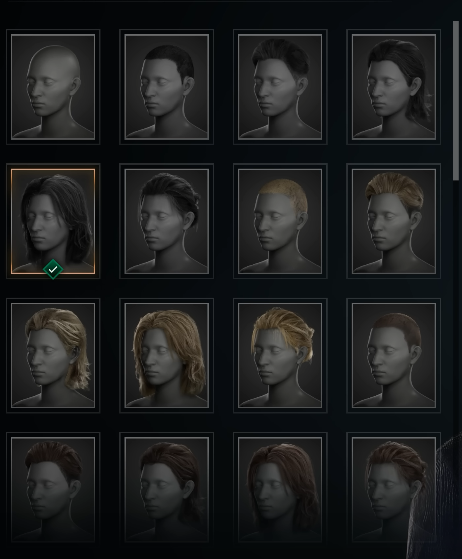This screenshot has width=462, height=559.
Task: Select the long brown wavy hairstyle
Action: (280, 489)
